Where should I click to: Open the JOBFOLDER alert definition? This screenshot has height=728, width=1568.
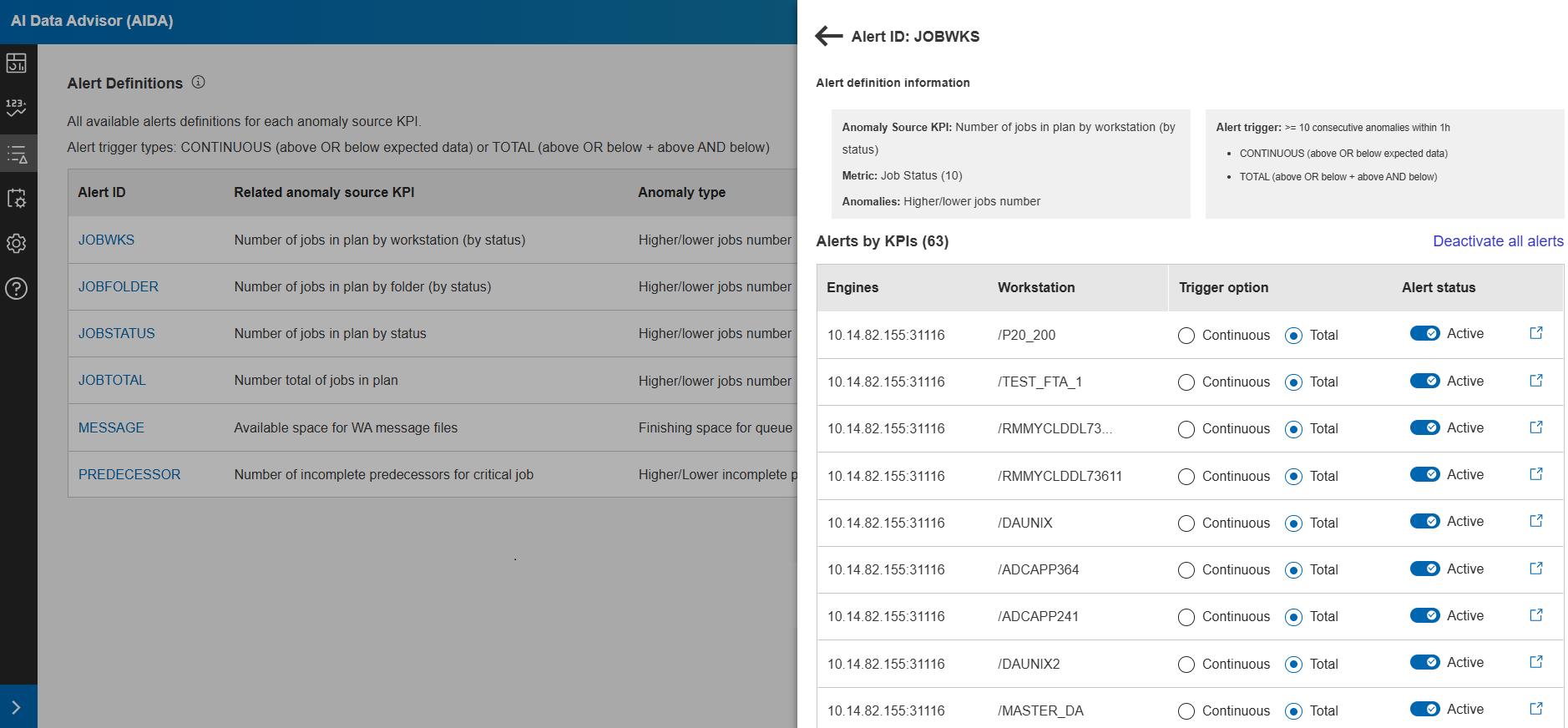click(119, 286)
